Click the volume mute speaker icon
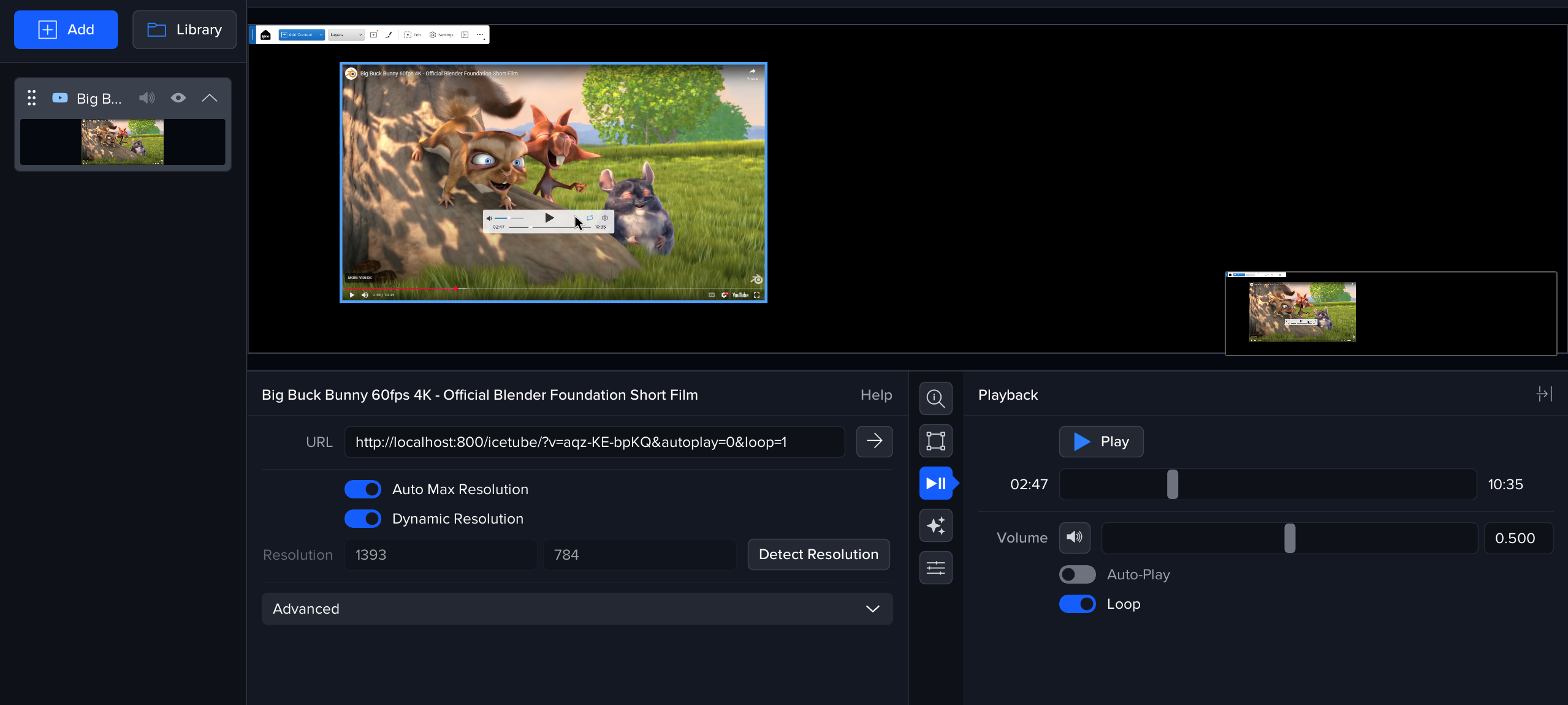The width and height of the screenshot is (1568, 705). click(x=1074, y=538)
